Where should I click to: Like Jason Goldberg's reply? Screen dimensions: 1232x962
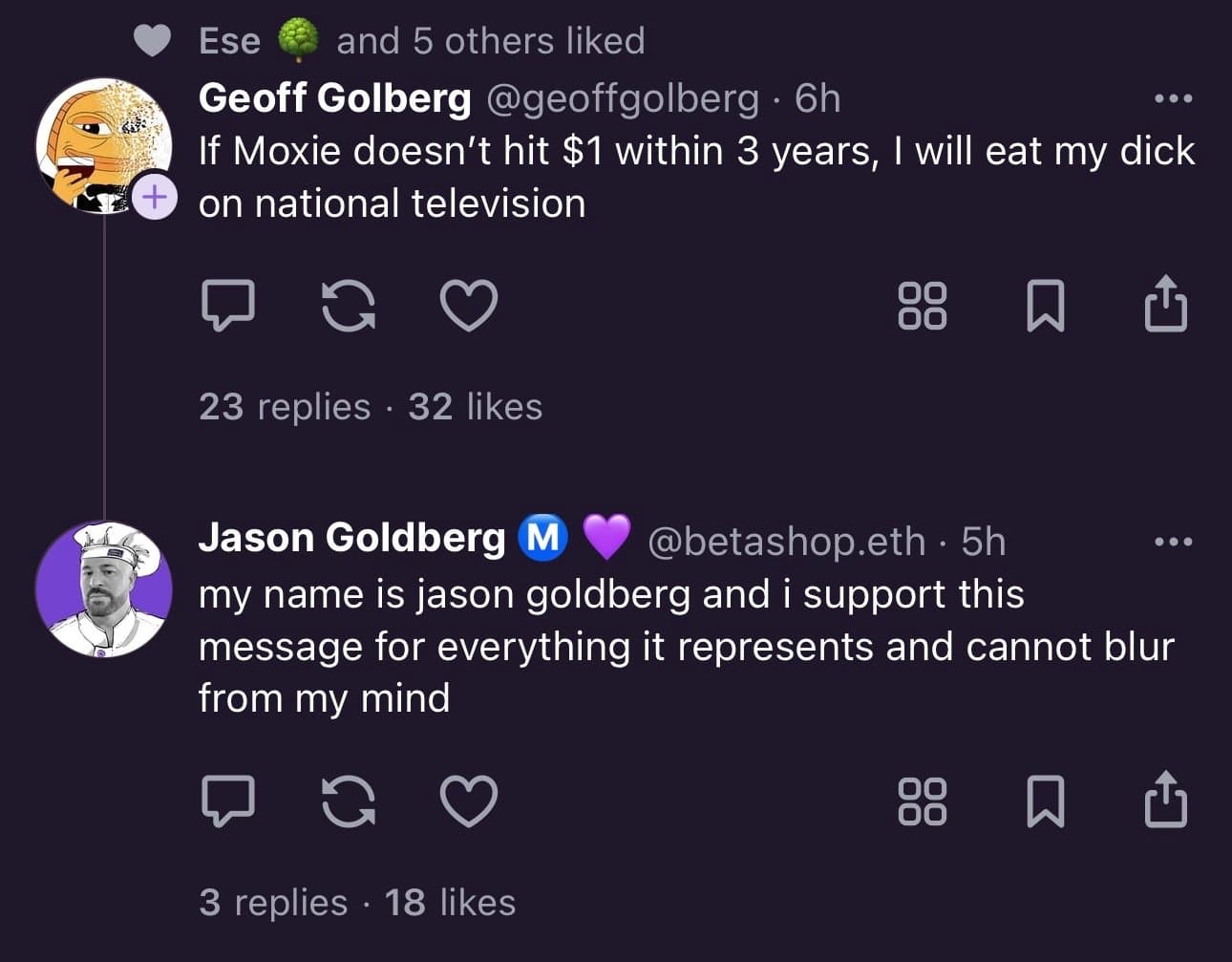(x=468, y=800)
